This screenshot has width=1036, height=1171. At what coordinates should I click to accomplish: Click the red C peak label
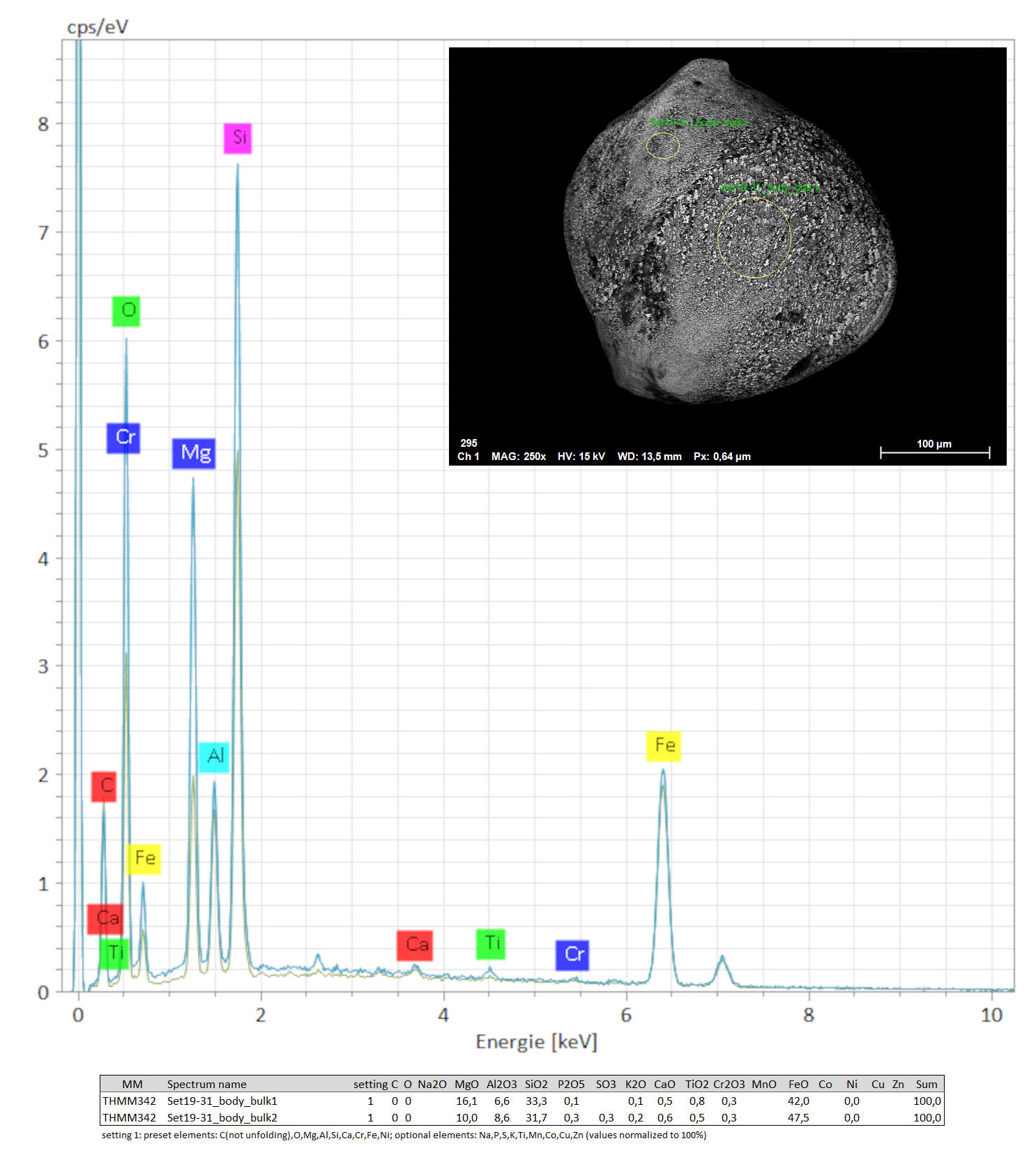[104, 786]
